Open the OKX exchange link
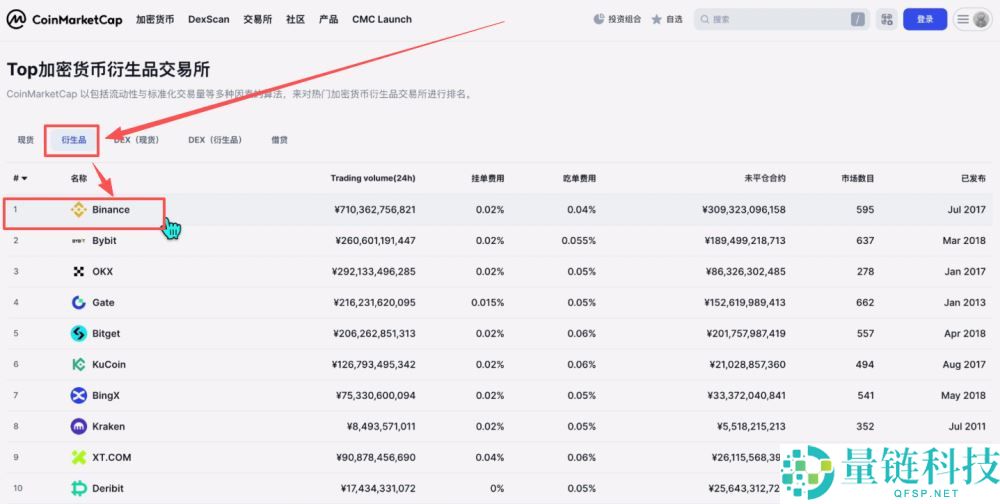This screenshot has width=1000, height=504. point(102,272)
